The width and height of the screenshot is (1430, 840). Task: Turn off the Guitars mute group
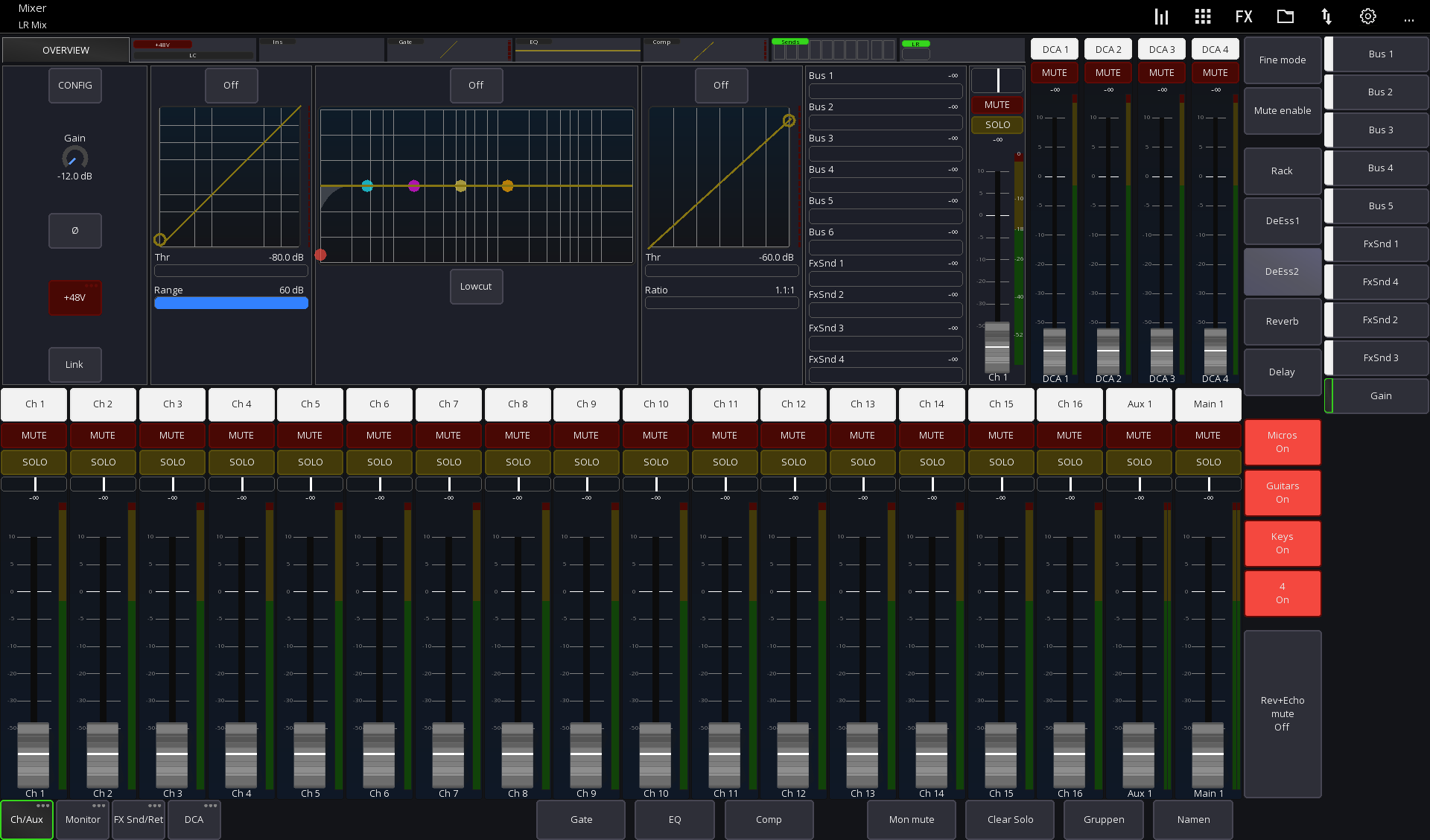[x=1282, y=492]
